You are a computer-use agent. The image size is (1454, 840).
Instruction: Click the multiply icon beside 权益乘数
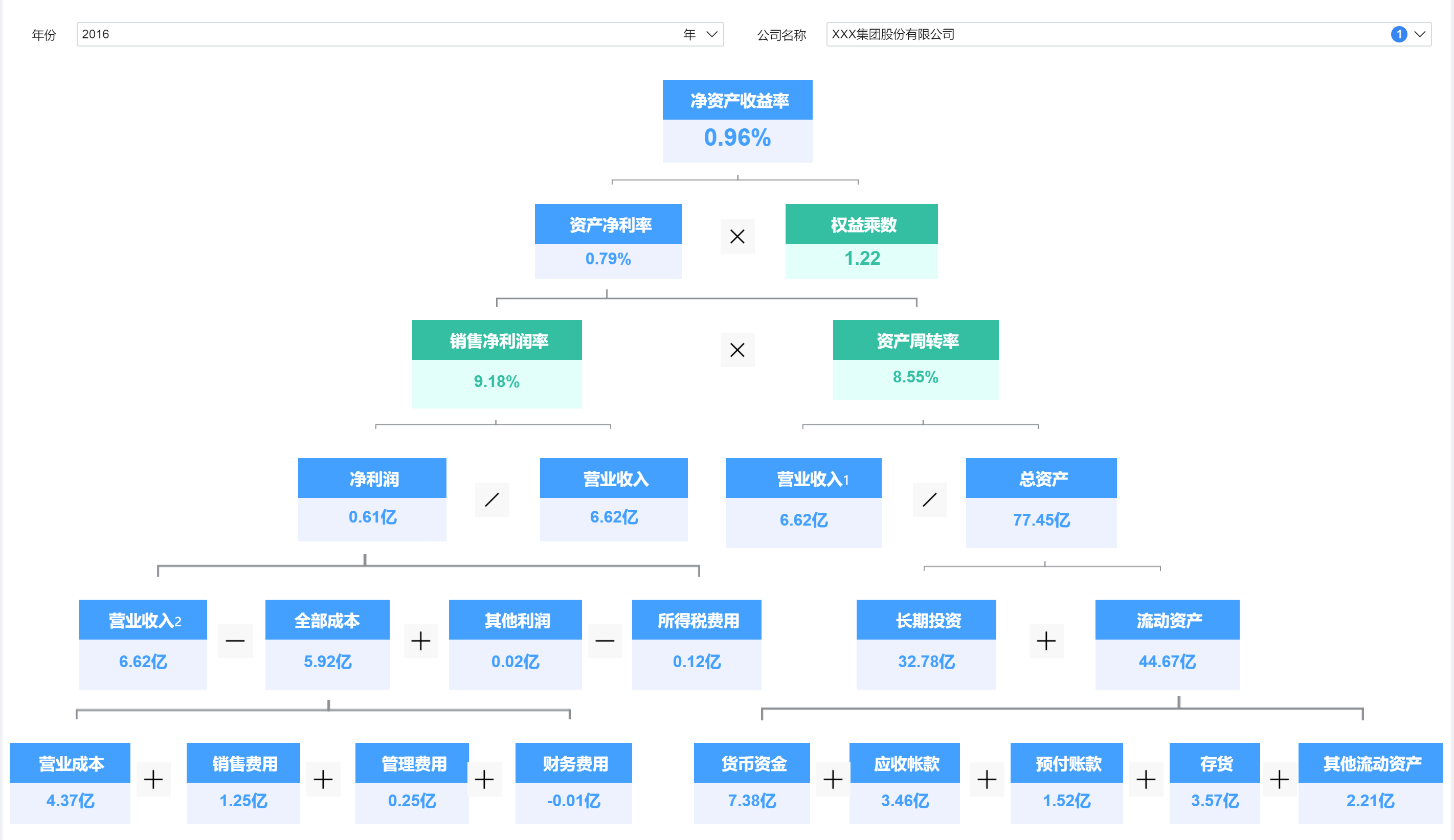(737, 237)
